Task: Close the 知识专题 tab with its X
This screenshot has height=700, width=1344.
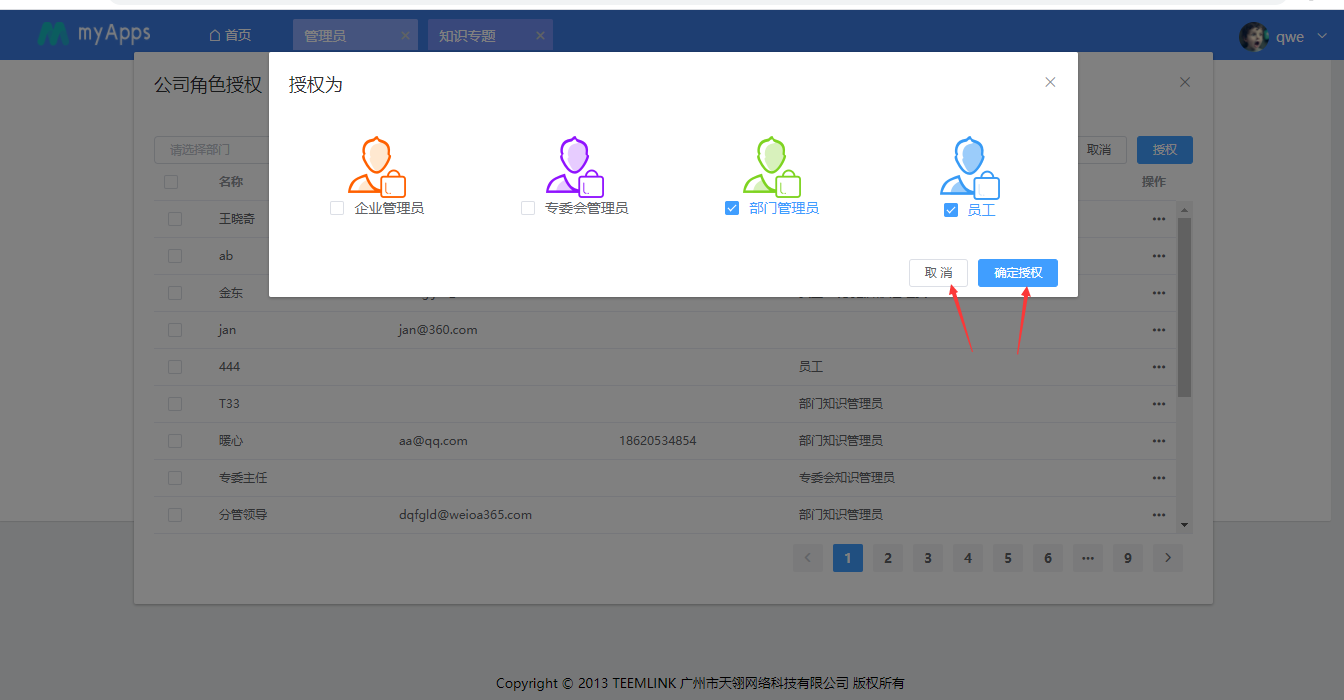Action: (540, 36)
